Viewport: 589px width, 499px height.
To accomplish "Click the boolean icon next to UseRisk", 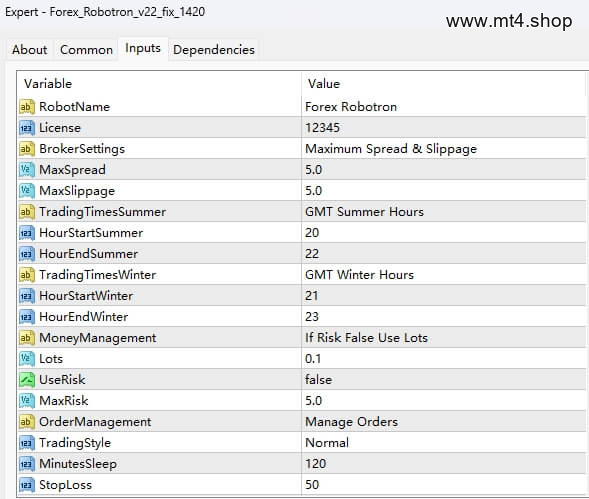I will (x=27, y=380).
